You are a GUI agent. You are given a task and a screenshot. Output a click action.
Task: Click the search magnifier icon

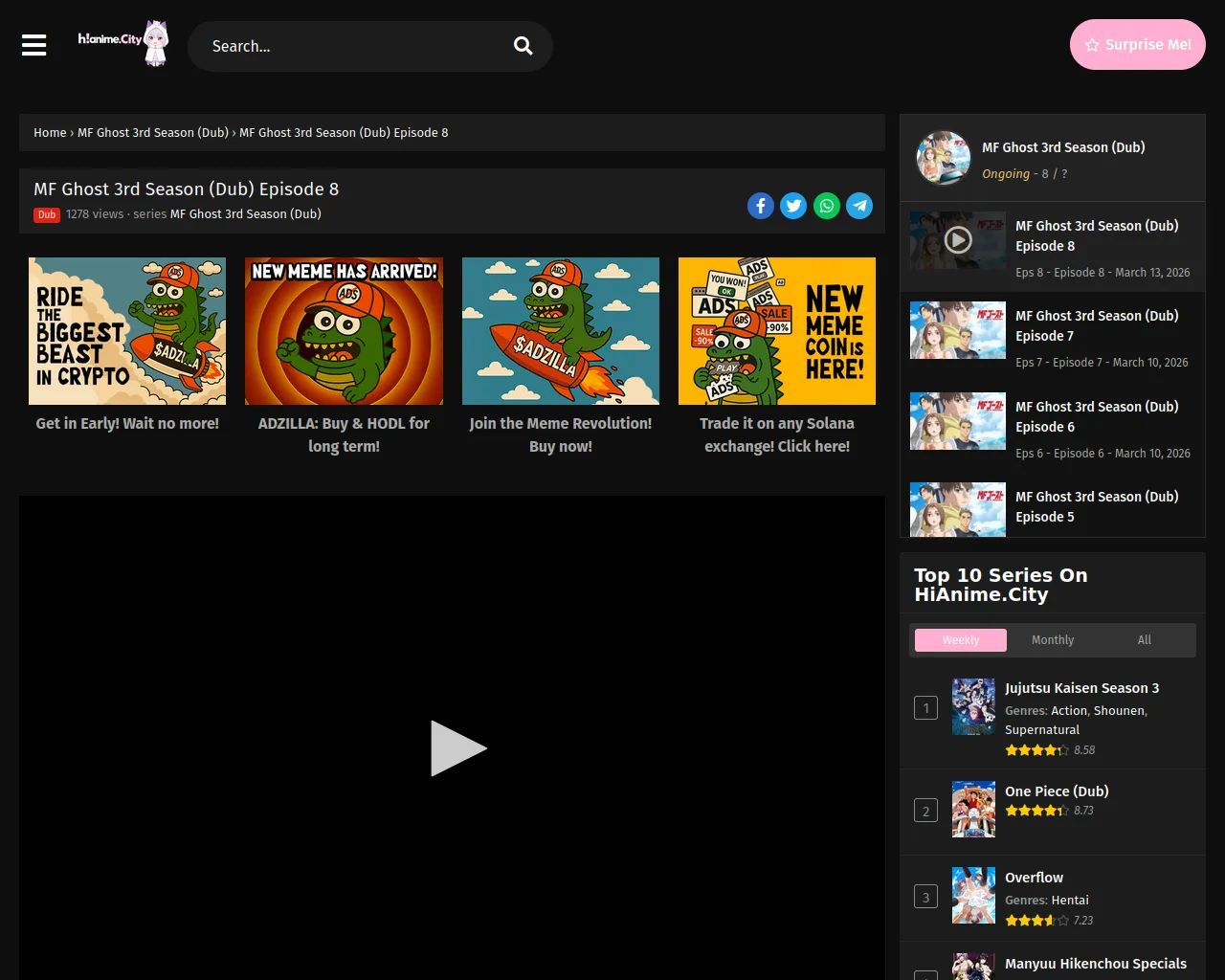pos(523,46)
